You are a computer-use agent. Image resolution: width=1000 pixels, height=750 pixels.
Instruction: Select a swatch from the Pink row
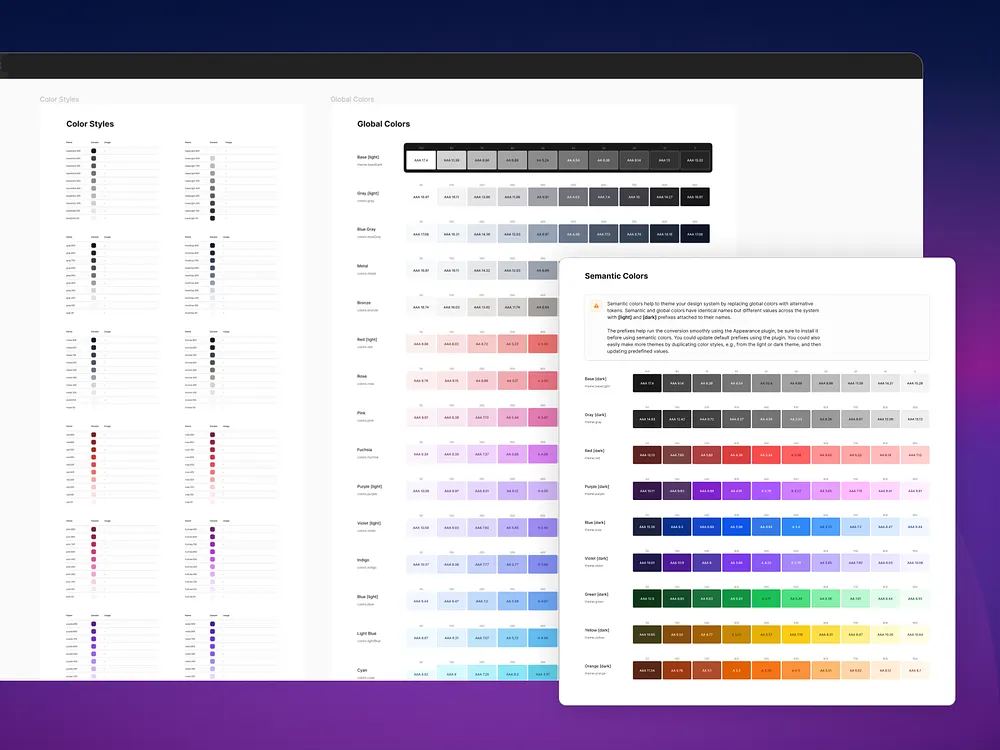tap(490, 416)
